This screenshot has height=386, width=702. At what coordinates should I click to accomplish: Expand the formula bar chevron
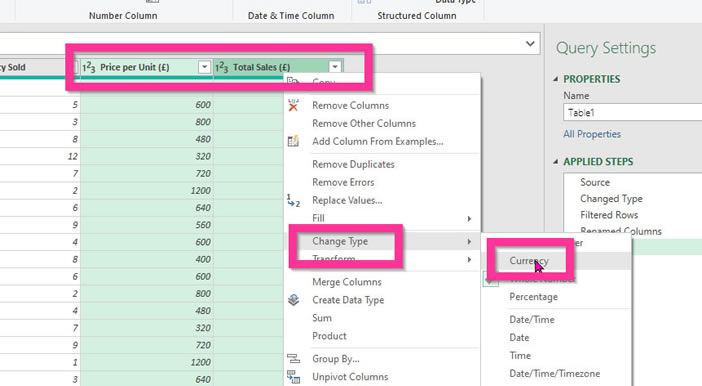[x=530, y=44]
